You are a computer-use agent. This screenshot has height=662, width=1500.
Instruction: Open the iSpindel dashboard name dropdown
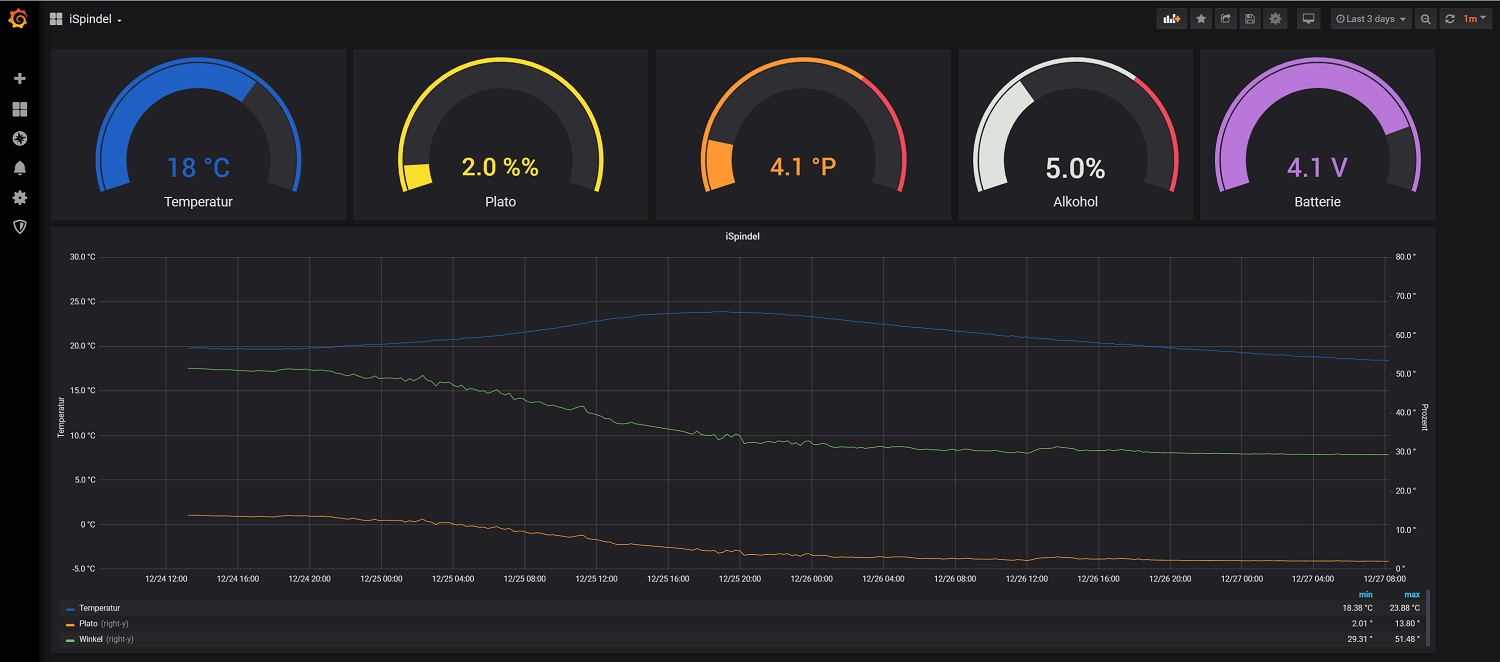point(95,19)
